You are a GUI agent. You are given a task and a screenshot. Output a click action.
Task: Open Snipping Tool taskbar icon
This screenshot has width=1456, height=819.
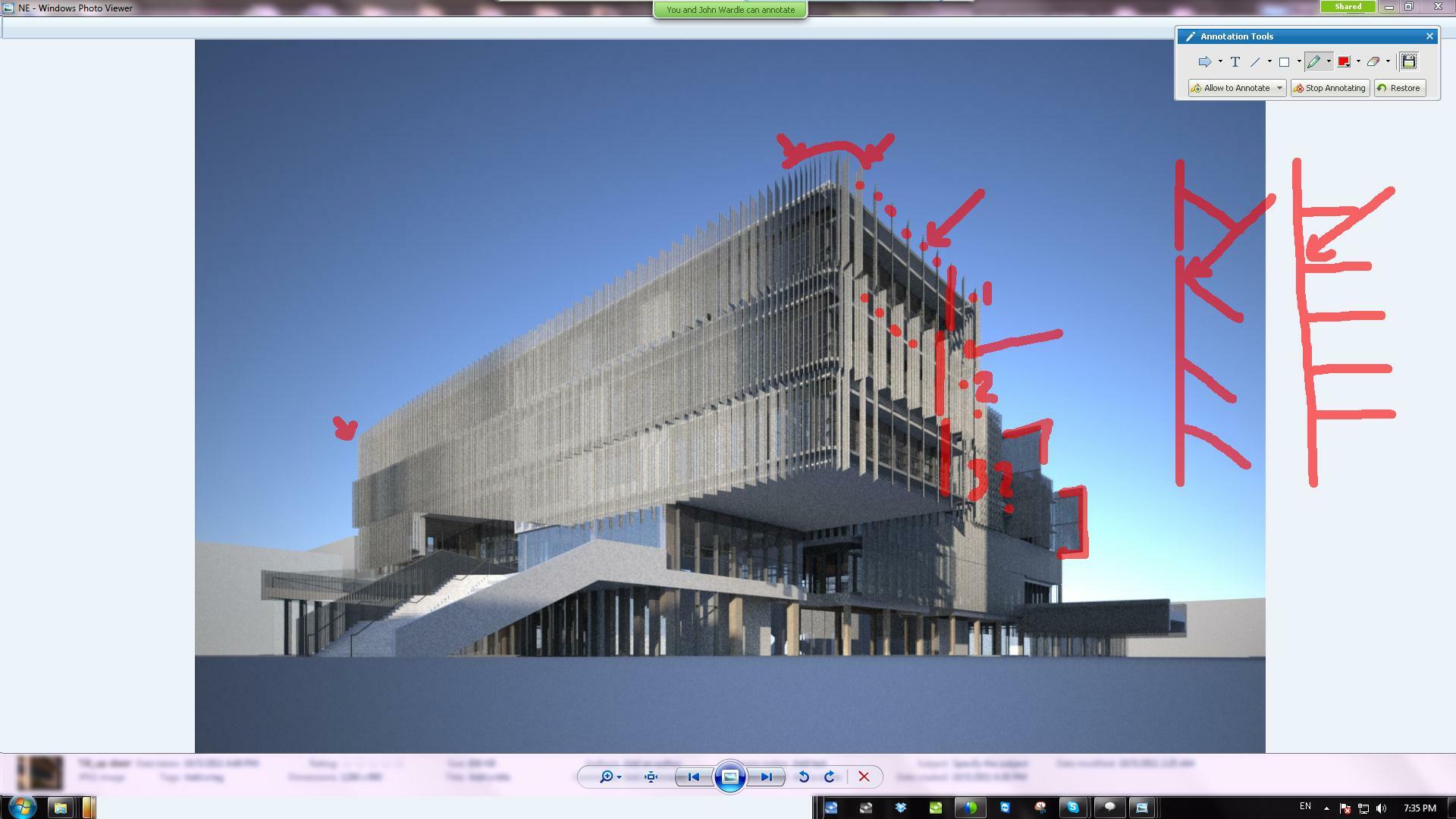coord(1040,808)
